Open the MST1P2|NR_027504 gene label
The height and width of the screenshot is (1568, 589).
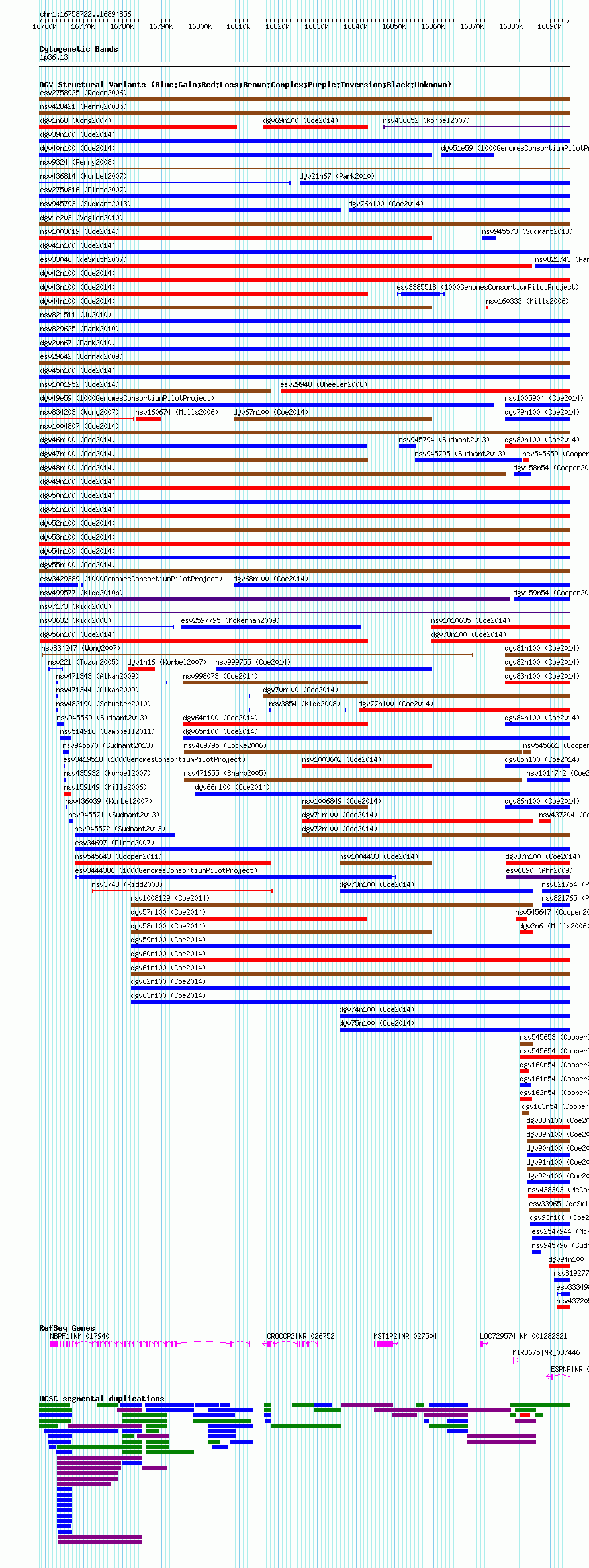click(x=405, y=1336)
